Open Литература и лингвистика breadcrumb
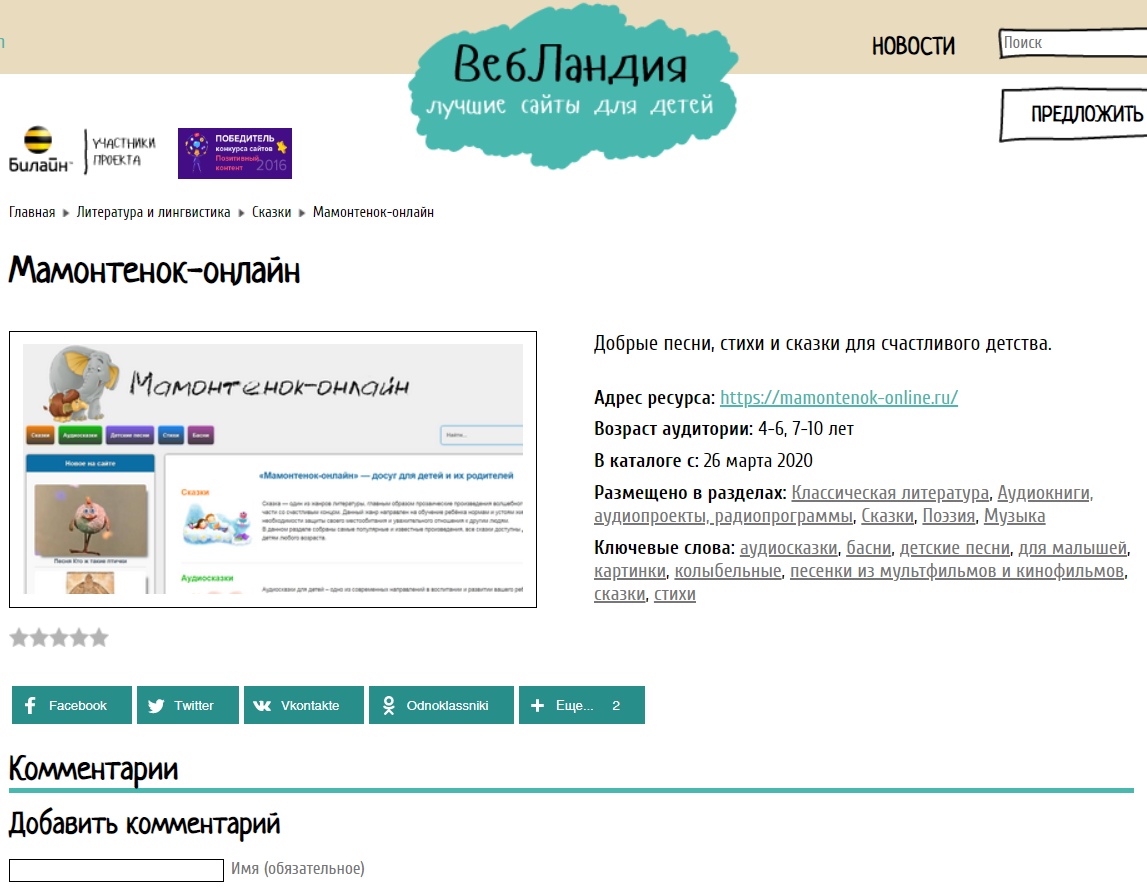 153,212
